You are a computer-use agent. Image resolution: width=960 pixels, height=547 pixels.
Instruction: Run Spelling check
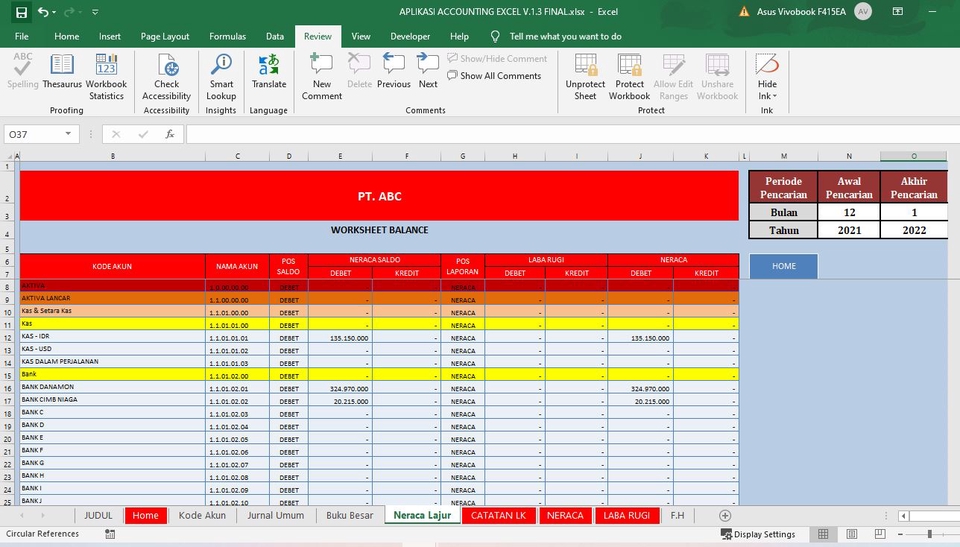pos(23,71)
